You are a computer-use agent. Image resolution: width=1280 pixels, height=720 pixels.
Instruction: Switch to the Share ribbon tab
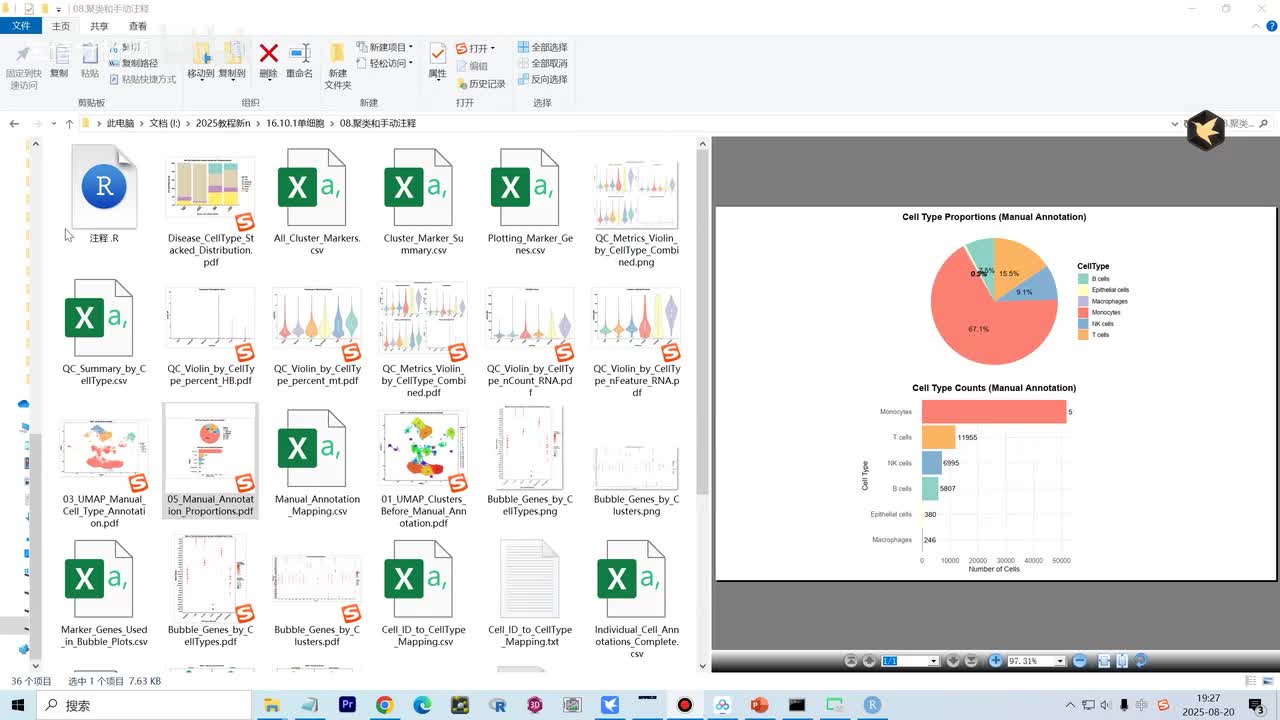click(99, 26)
